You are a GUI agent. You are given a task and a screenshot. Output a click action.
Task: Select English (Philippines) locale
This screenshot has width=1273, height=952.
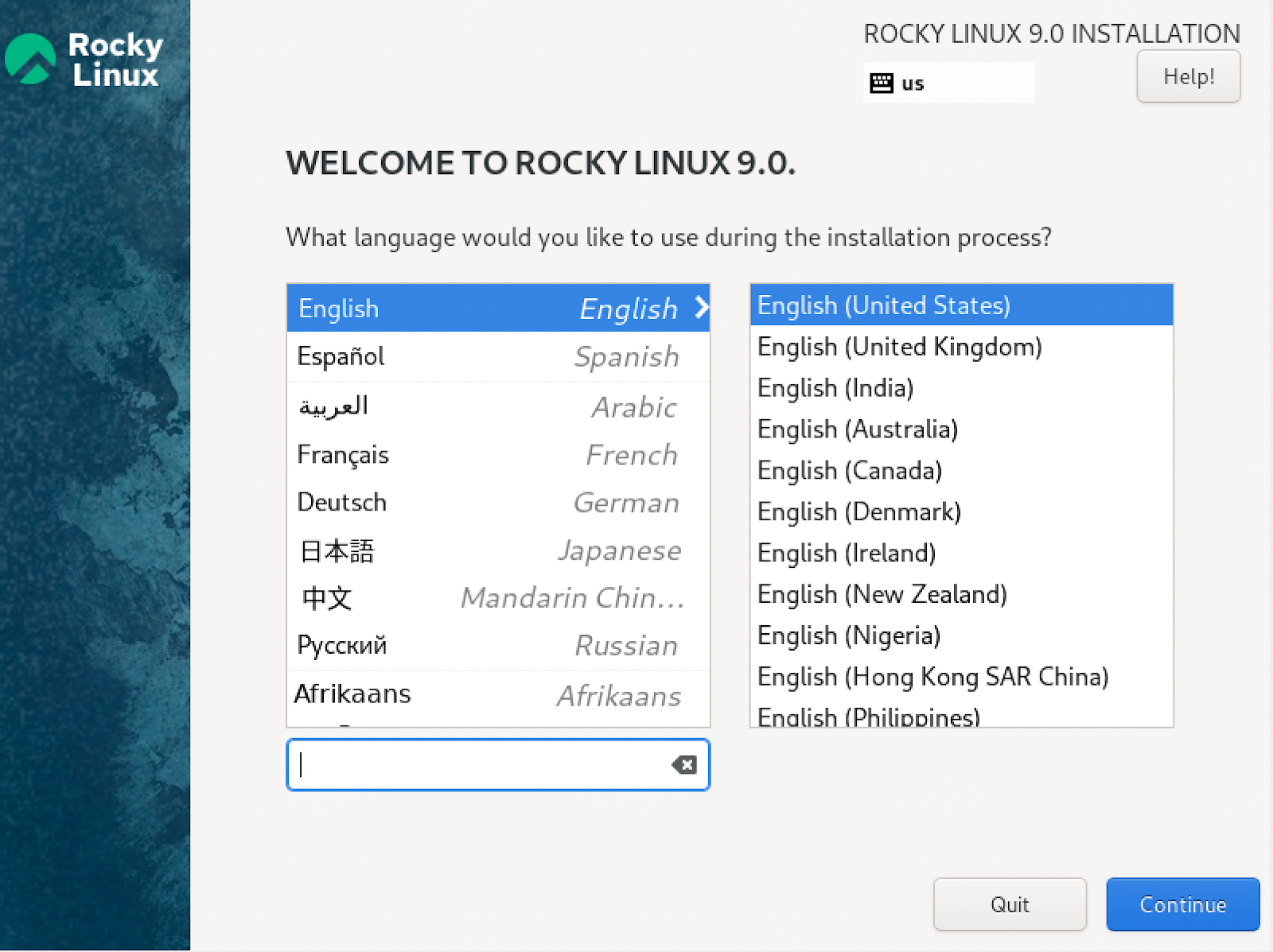(961, 713)
